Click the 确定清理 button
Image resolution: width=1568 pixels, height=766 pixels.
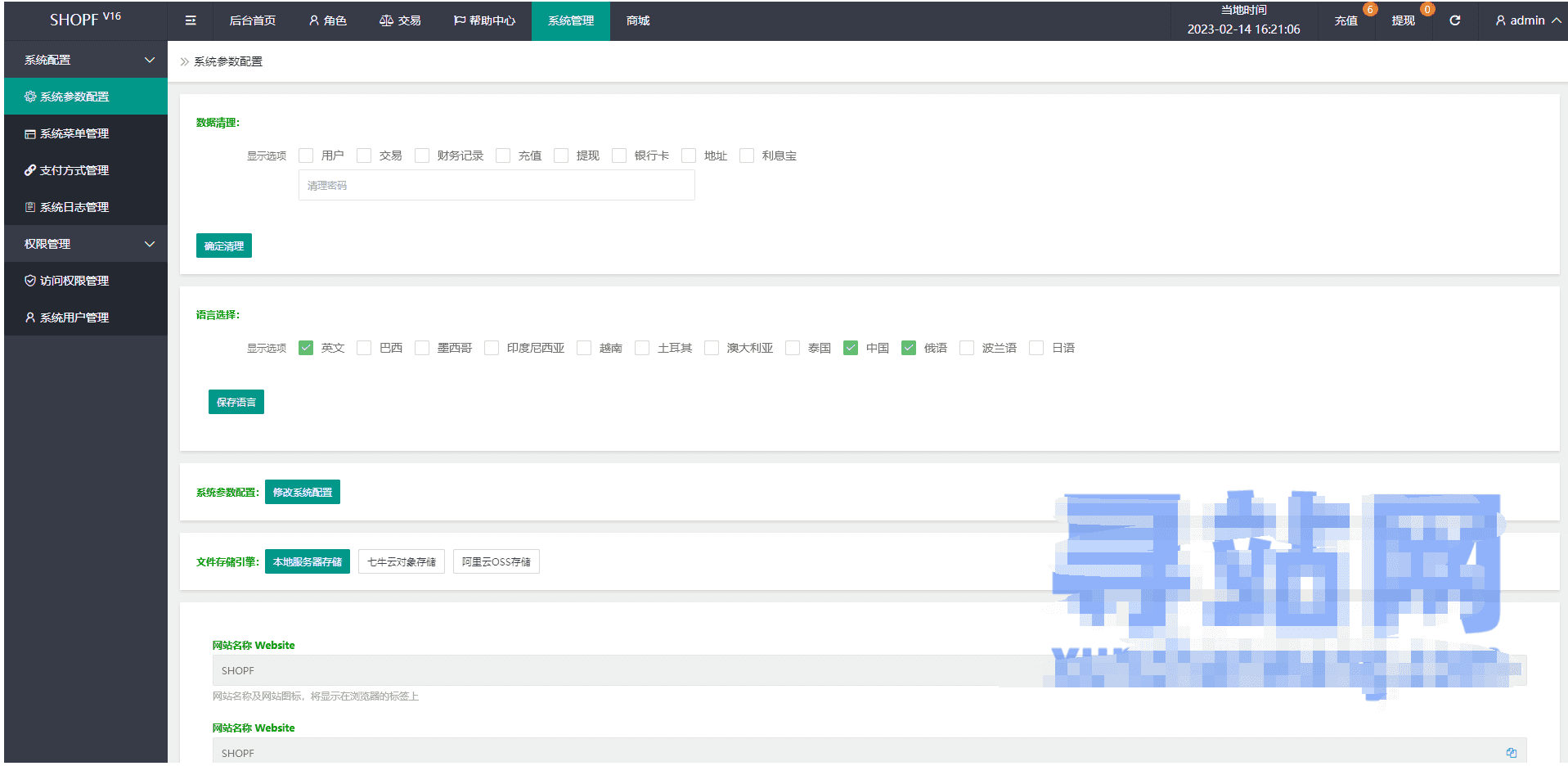pyautogui.click(x=223, y=246)
